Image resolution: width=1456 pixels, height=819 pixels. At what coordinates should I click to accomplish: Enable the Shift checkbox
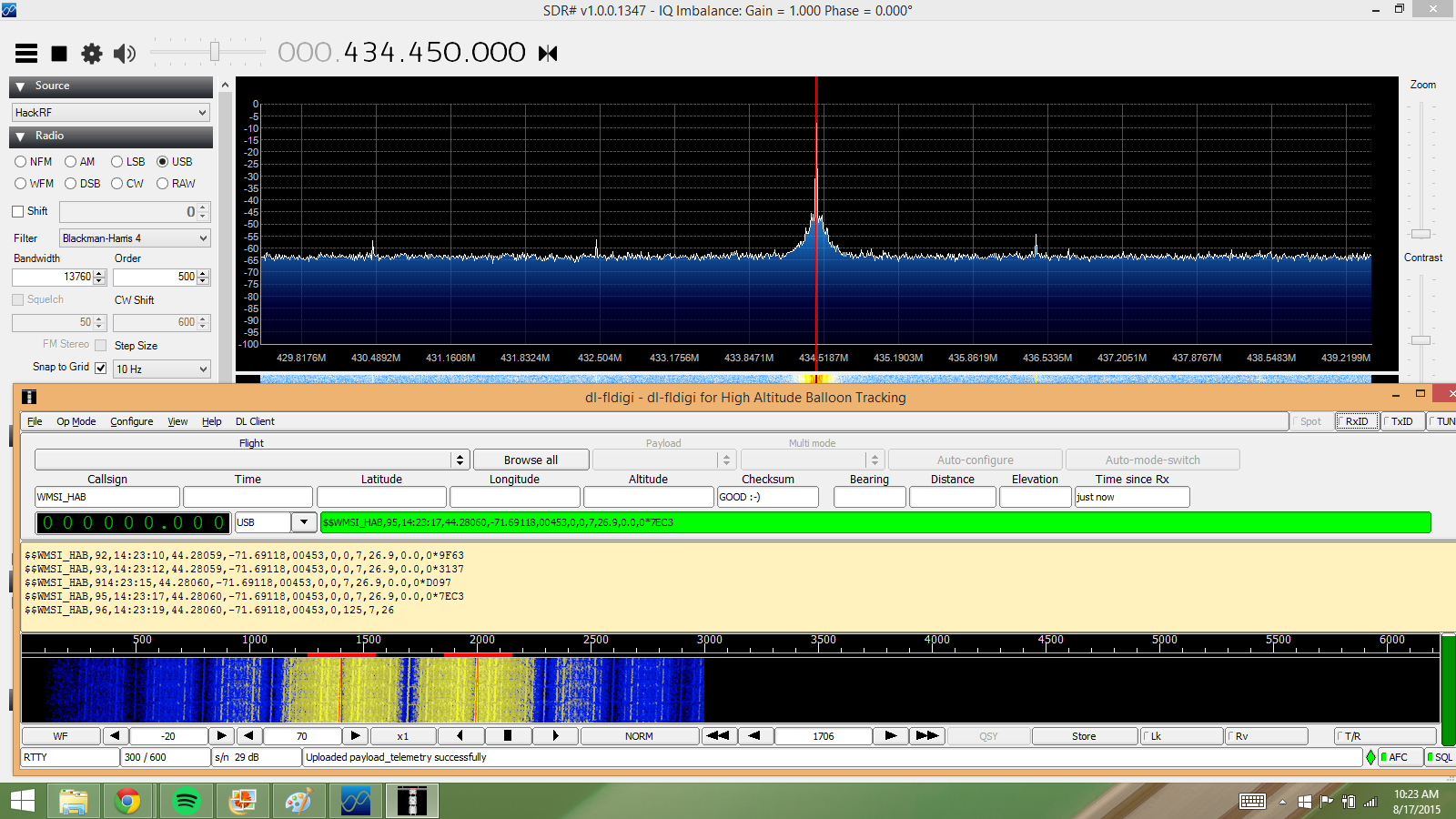click(18, 211)
